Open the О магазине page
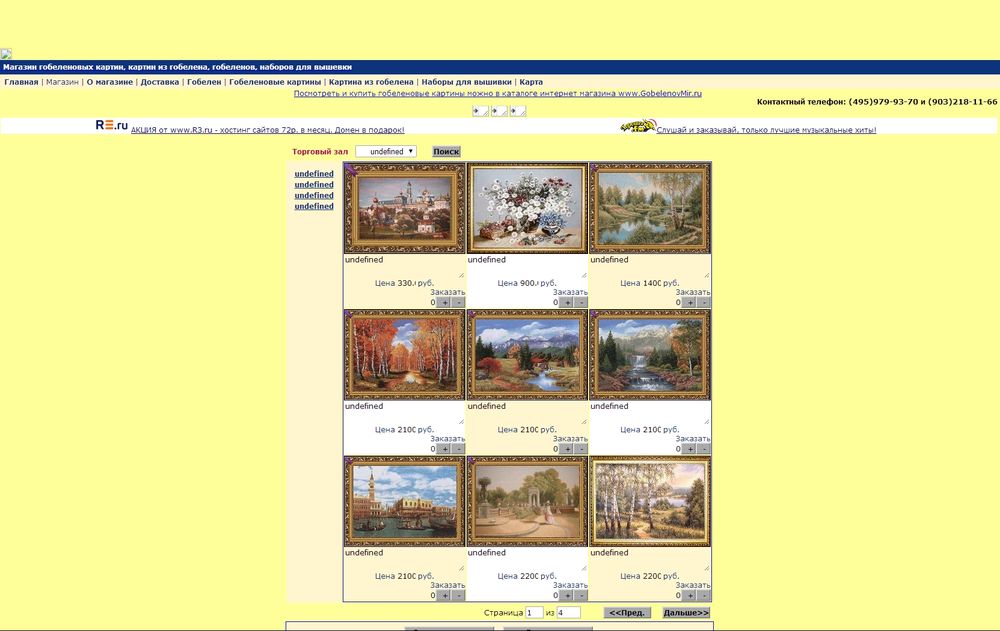 [x=110, y=82]
